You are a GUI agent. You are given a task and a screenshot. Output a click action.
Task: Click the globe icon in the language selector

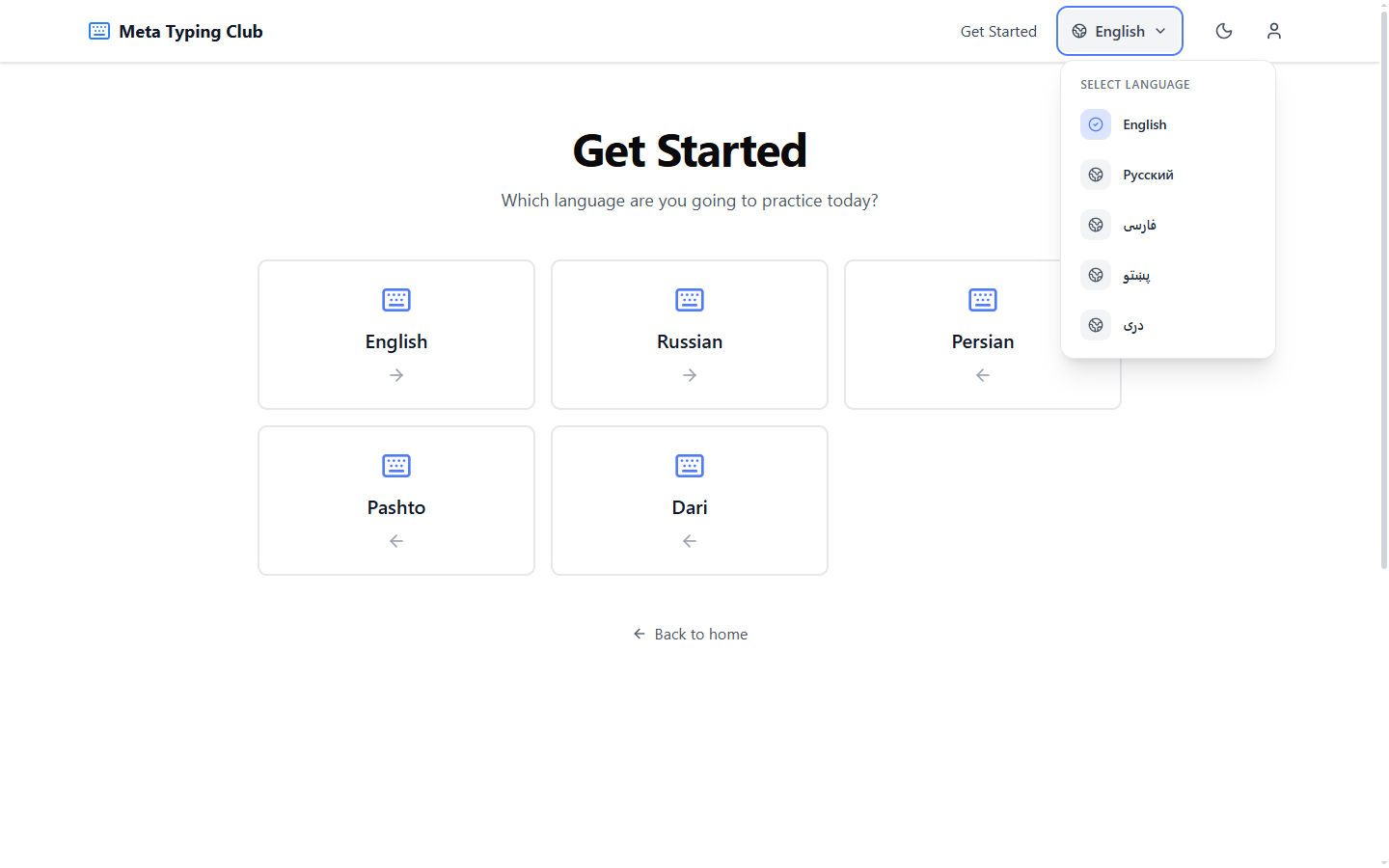(1079, 31)
